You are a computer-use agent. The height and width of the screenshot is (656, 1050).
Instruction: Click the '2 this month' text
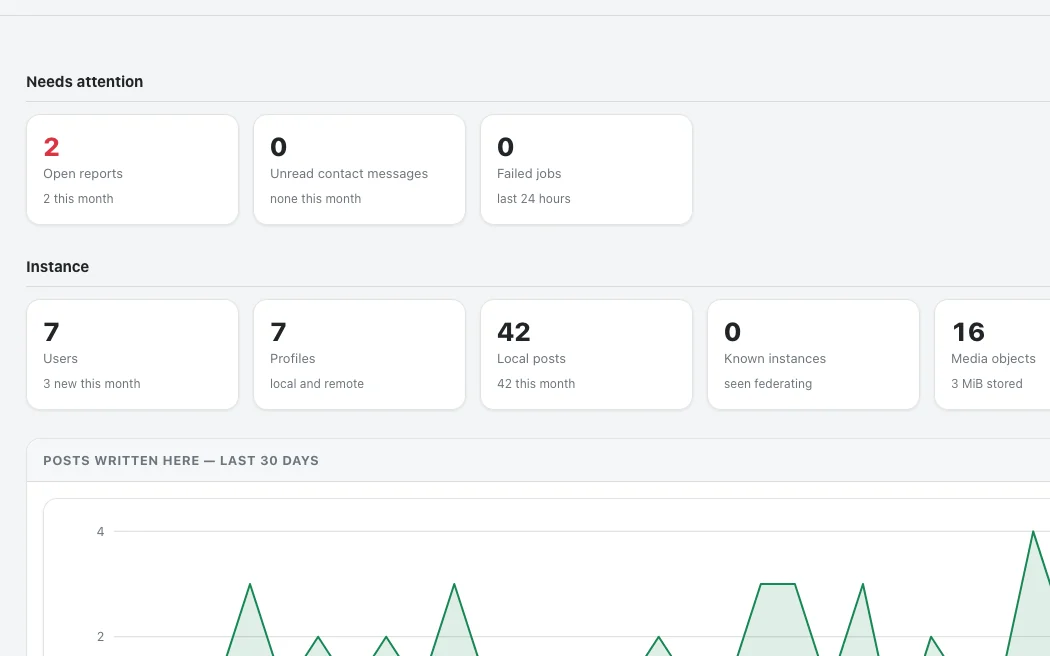pos(78,199)
